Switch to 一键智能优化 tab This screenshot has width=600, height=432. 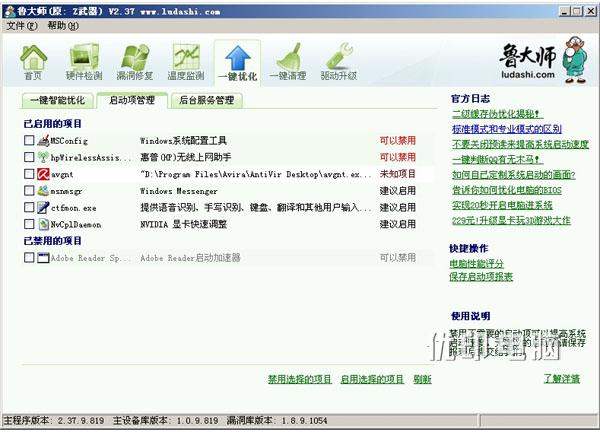coord(57,101)
